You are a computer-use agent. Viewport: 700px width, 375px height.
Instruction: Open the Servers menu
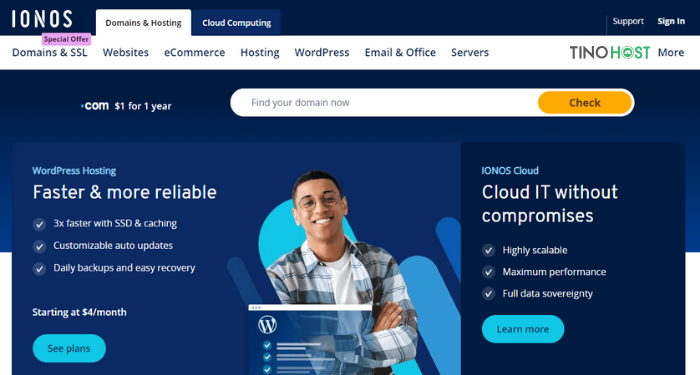pyautogui.click(x=470, y=53)
